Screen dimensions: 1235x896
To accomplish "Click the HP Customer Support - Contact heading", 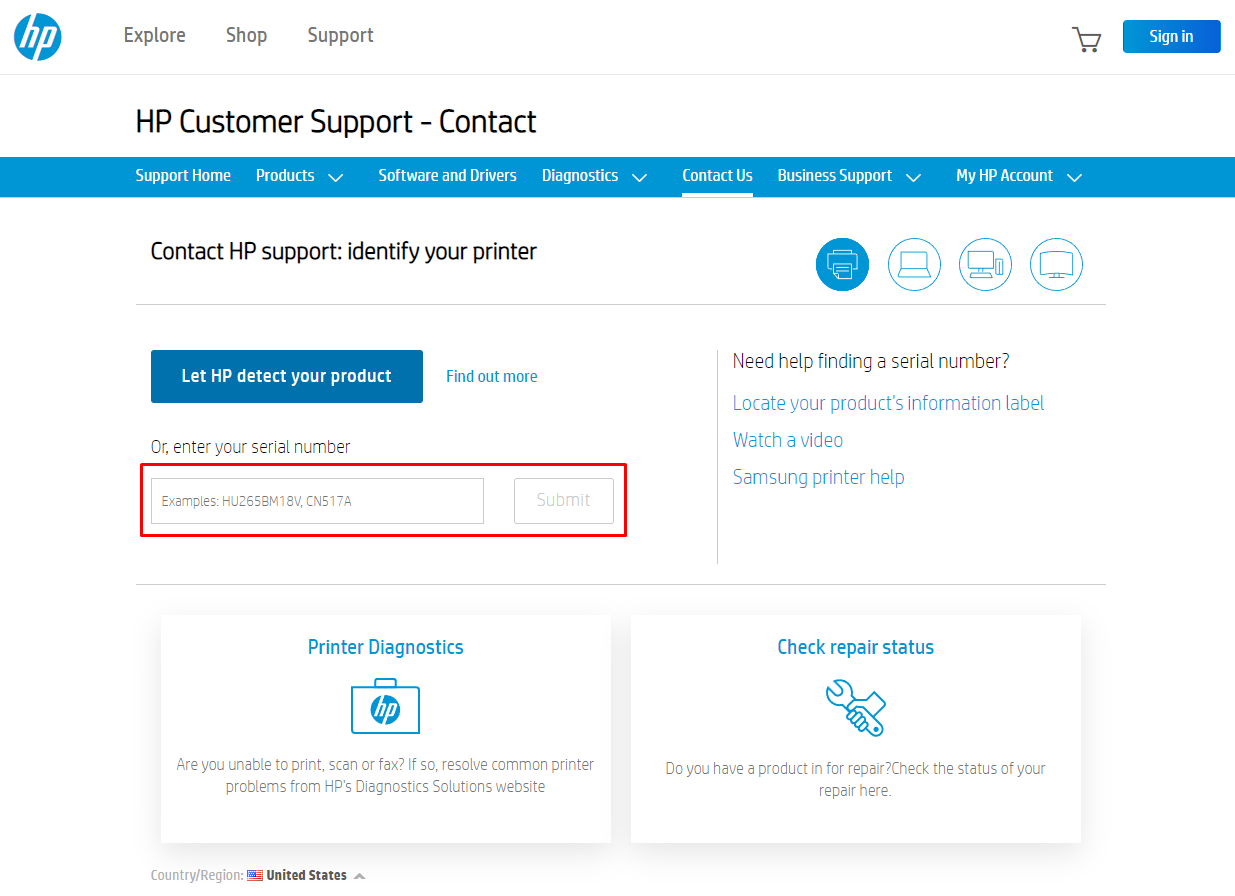I will coord(336,122).
